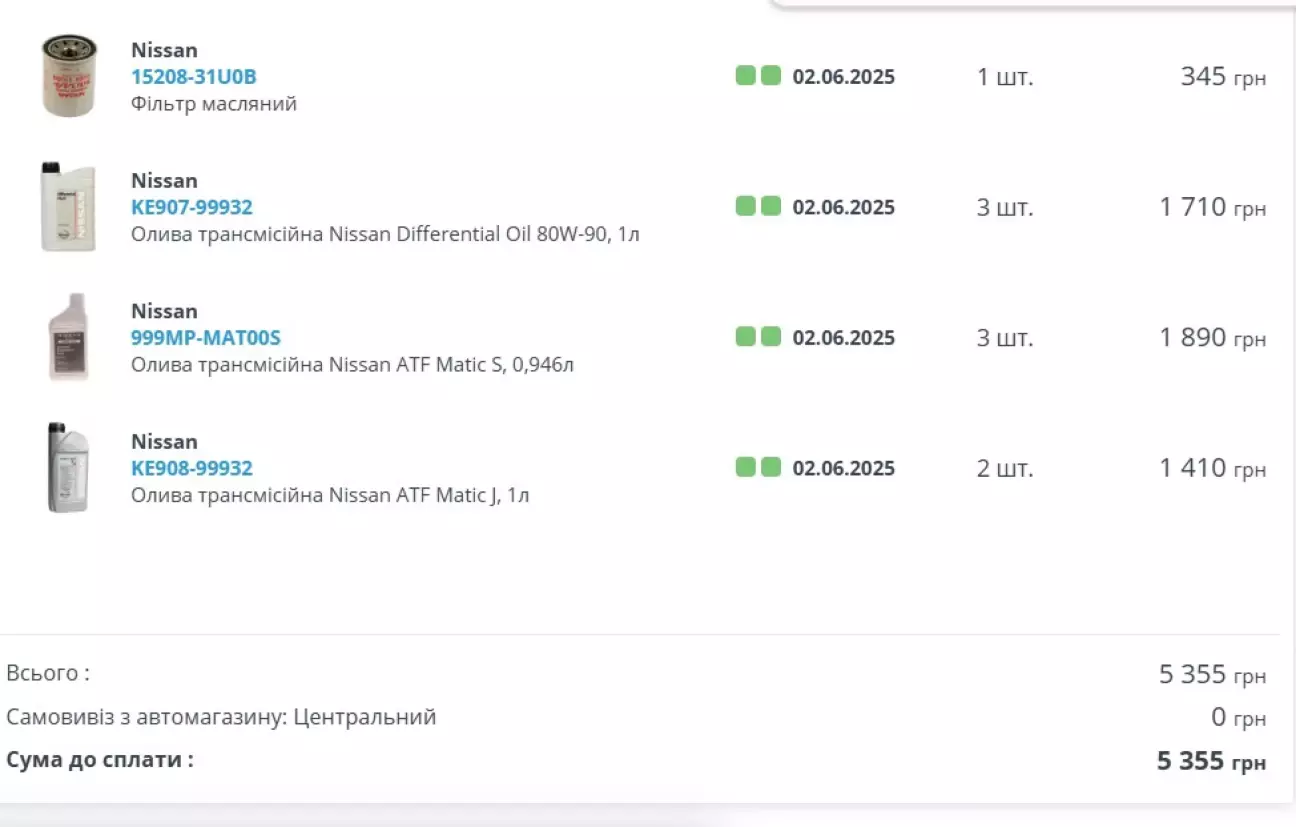1296x827 pixels.
Task: Click delivery date 02.06.2025 for ATF Matic S row
Action: 844,338
